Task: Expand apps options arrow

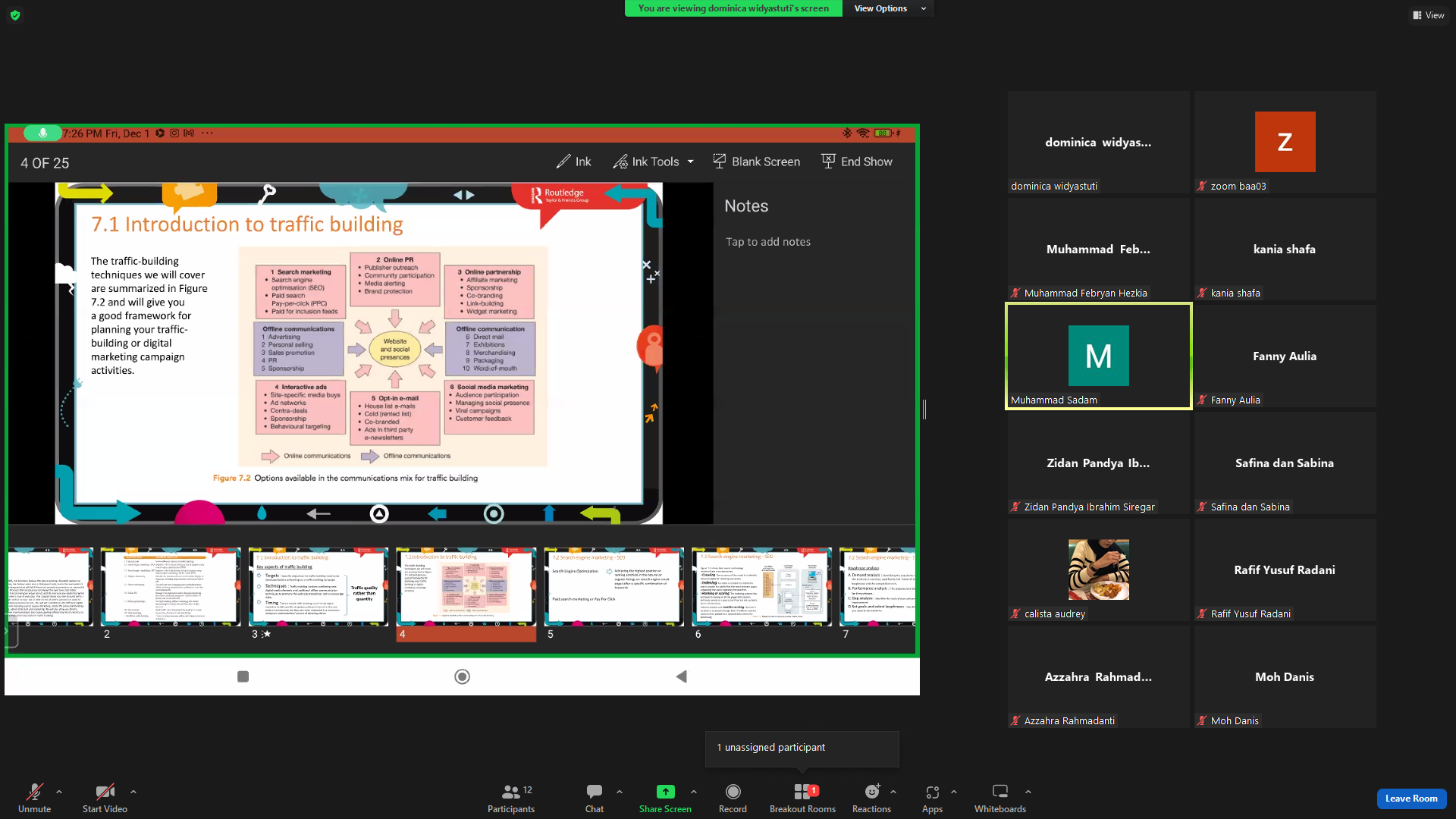Action: [x=954, y=792]
